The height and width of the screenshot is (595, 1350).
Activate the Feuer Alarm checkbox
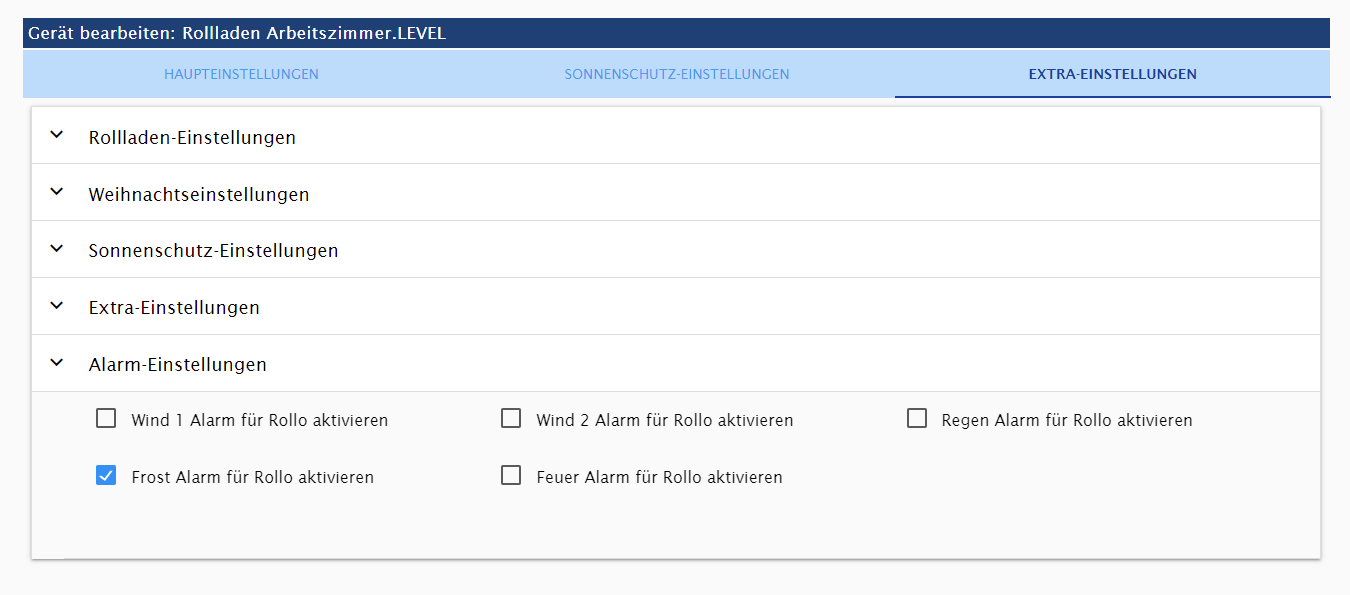[x=511, y=476]
